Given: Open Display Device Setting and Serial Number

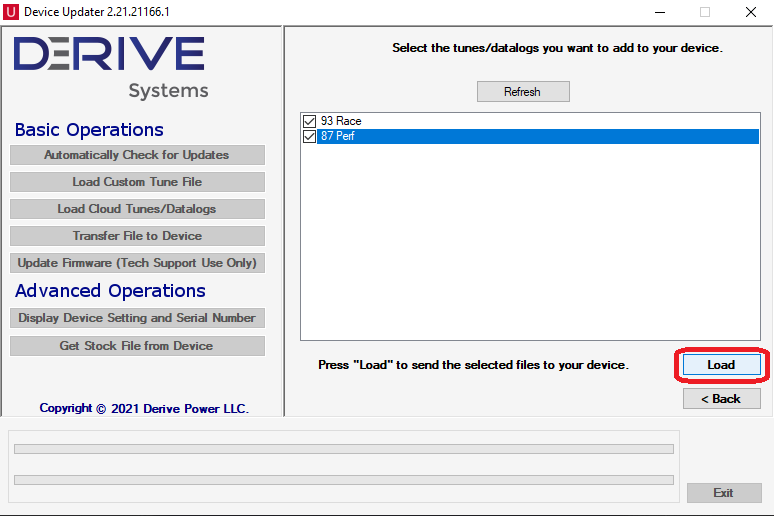Looking at the screenshot, I should click(137, 318).
